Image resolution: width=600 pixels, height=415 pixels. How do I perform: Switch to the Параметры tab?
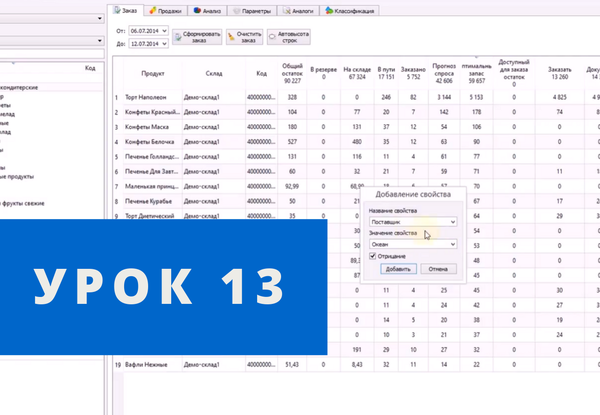(252, 11)
